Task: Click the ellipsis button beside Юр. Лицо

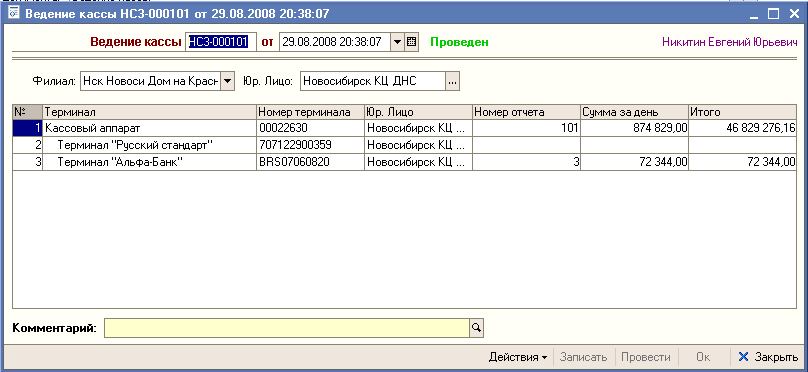Action: (x=452, y=81)
